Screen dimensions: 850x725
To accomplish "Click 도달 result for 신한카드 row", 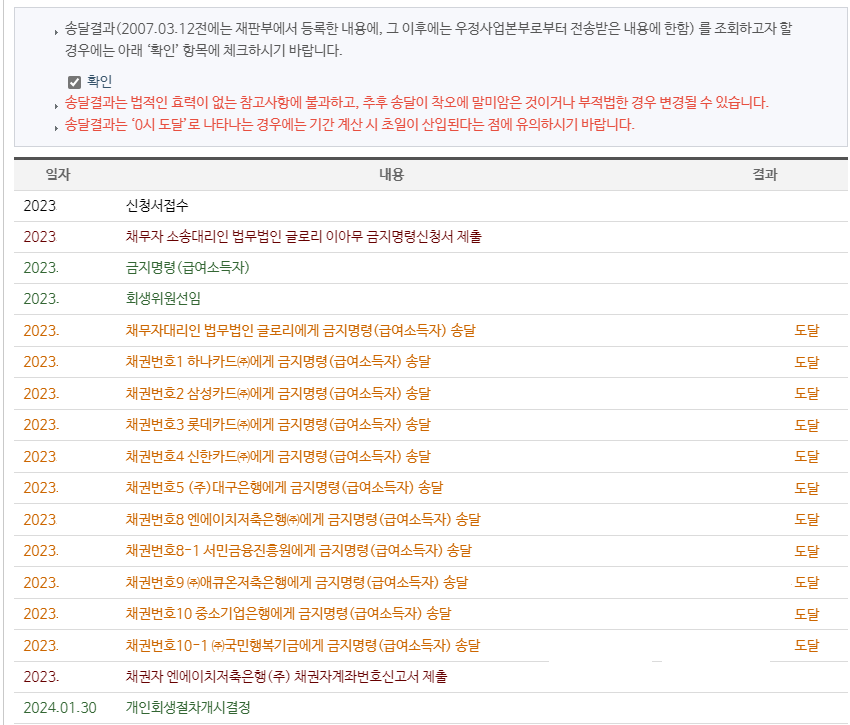I will 806,457.
